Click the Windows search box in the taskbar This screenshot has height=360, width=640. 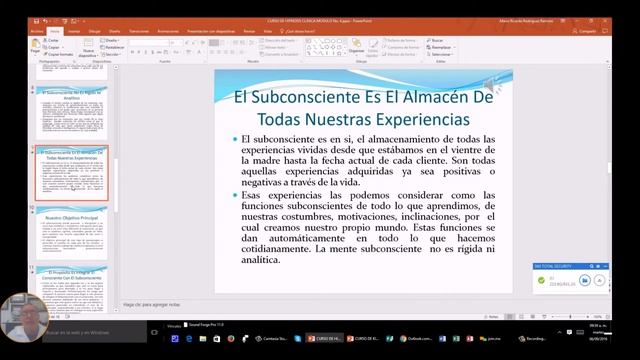(x=95, y=332)
